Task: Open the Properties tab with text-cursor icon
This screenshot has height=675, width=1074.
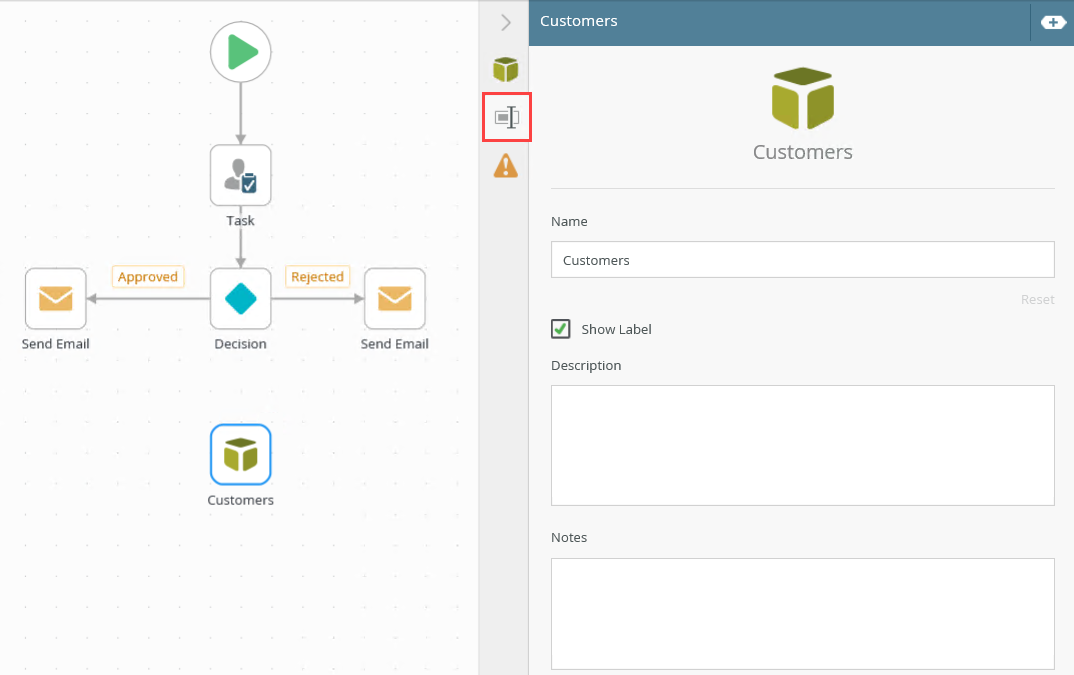Action: pyautogui.click(x=506, y=117)
